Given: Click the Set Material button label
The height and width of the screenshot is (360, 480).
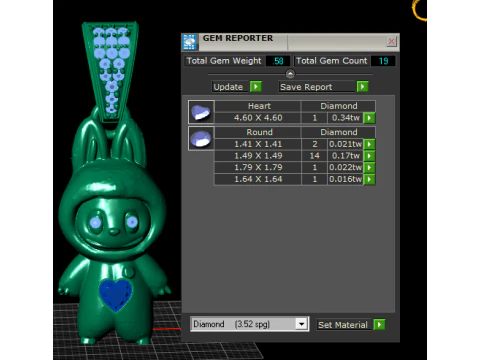Looking at the screenshot, I should [343, 325].
